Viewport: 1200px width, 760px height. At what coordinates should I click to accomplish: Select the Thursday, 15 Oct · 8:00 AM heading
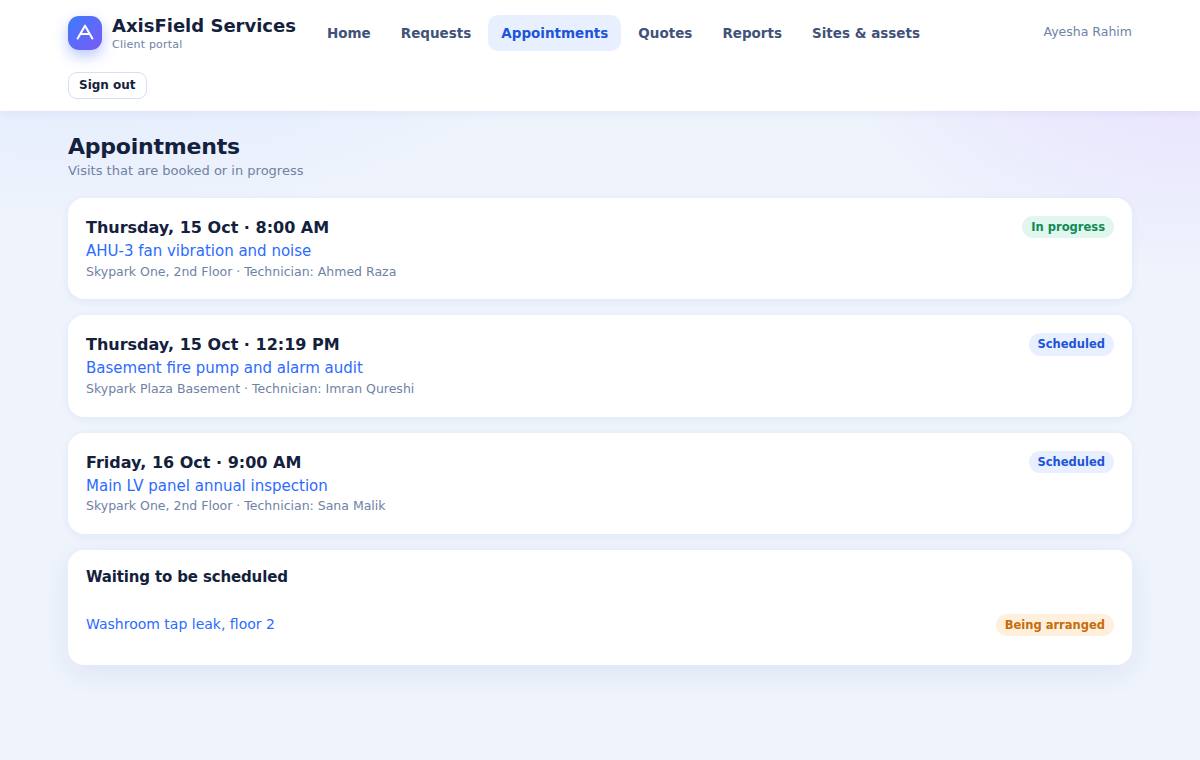pos(207,228)
